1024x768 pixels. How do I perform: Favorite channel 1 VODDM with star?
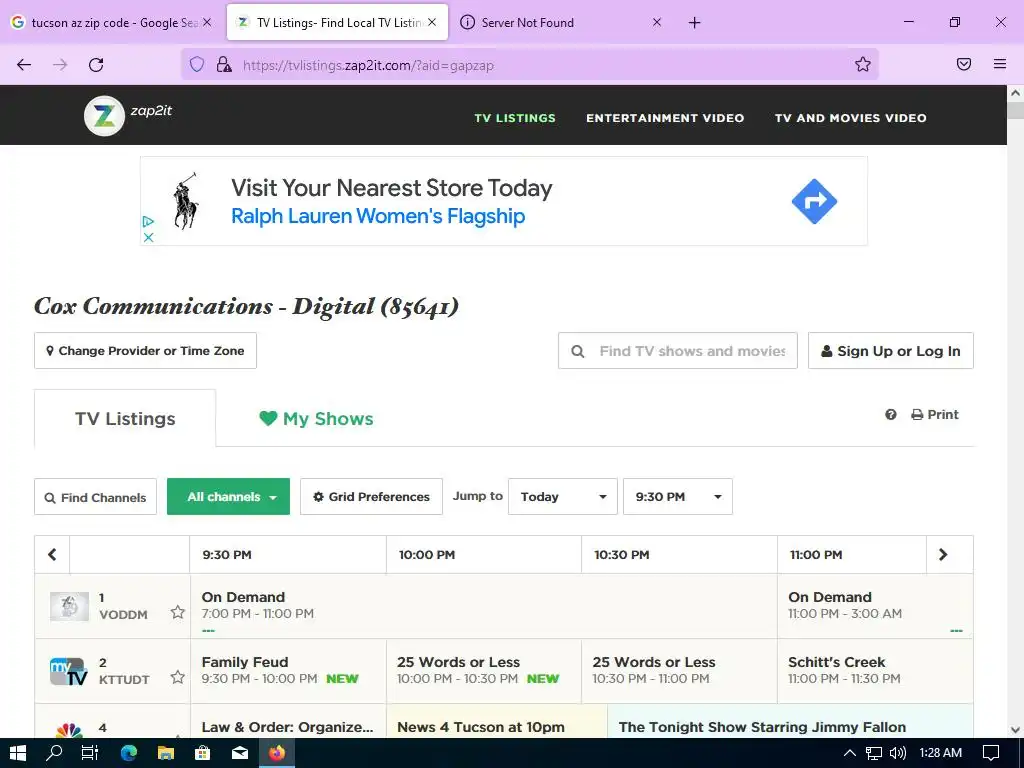(178, 612)
